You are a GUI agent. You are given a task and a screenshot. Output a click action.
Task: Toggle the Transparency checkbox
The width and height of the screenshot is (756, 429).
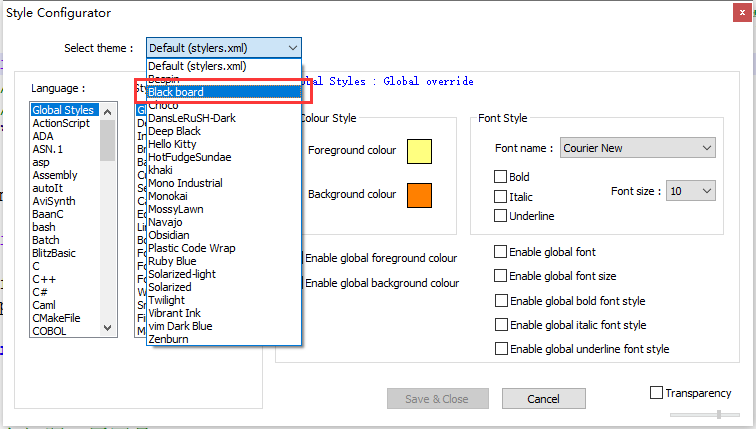click(656, 393)
